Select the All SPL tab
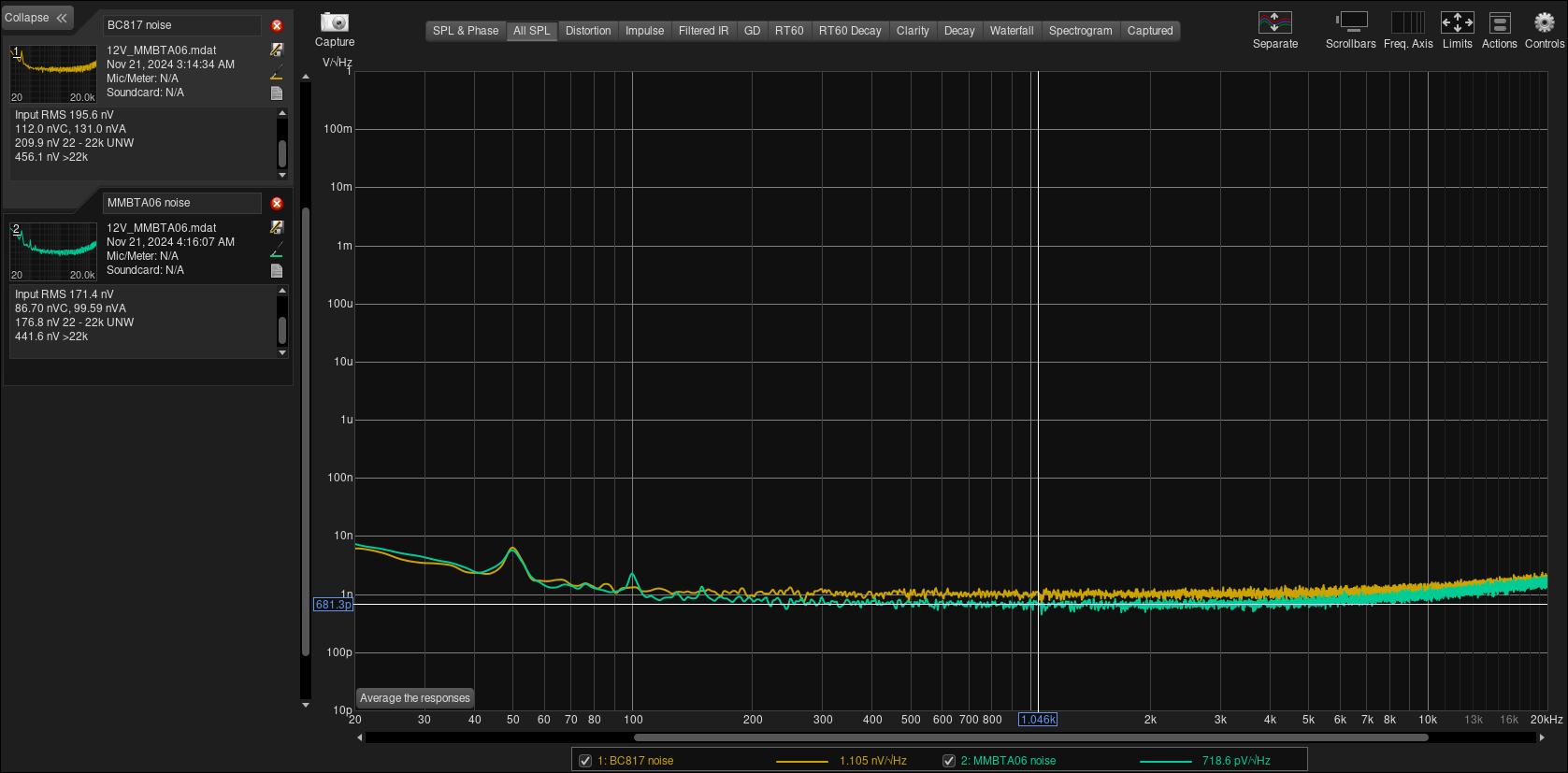1568x773 pixels. click(532, 31)
